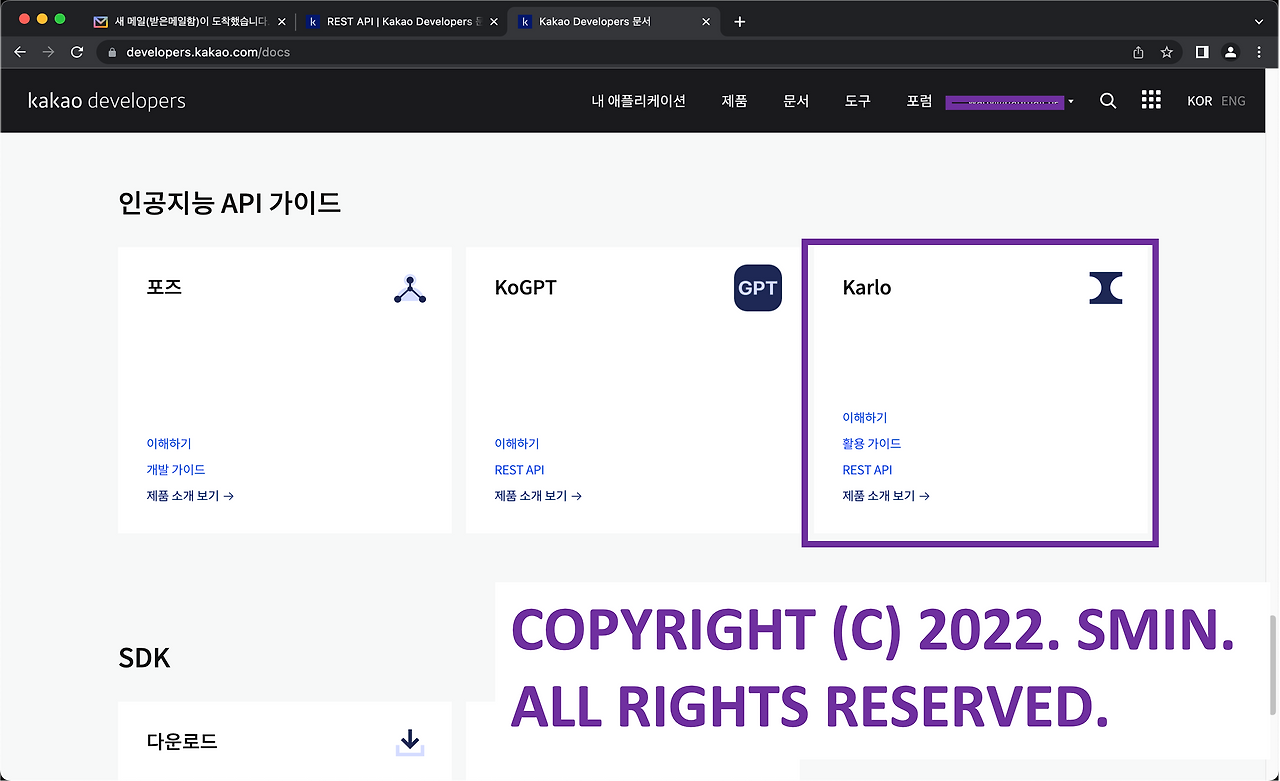Click the 포즈 card icon

(410, 289)
